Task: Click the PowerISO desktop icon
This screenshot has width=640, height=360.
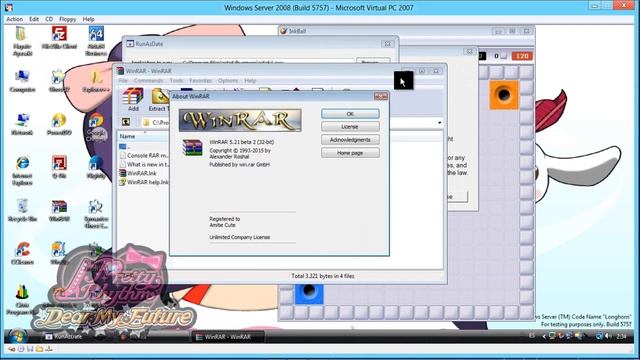Action: (x=59, y=124)
